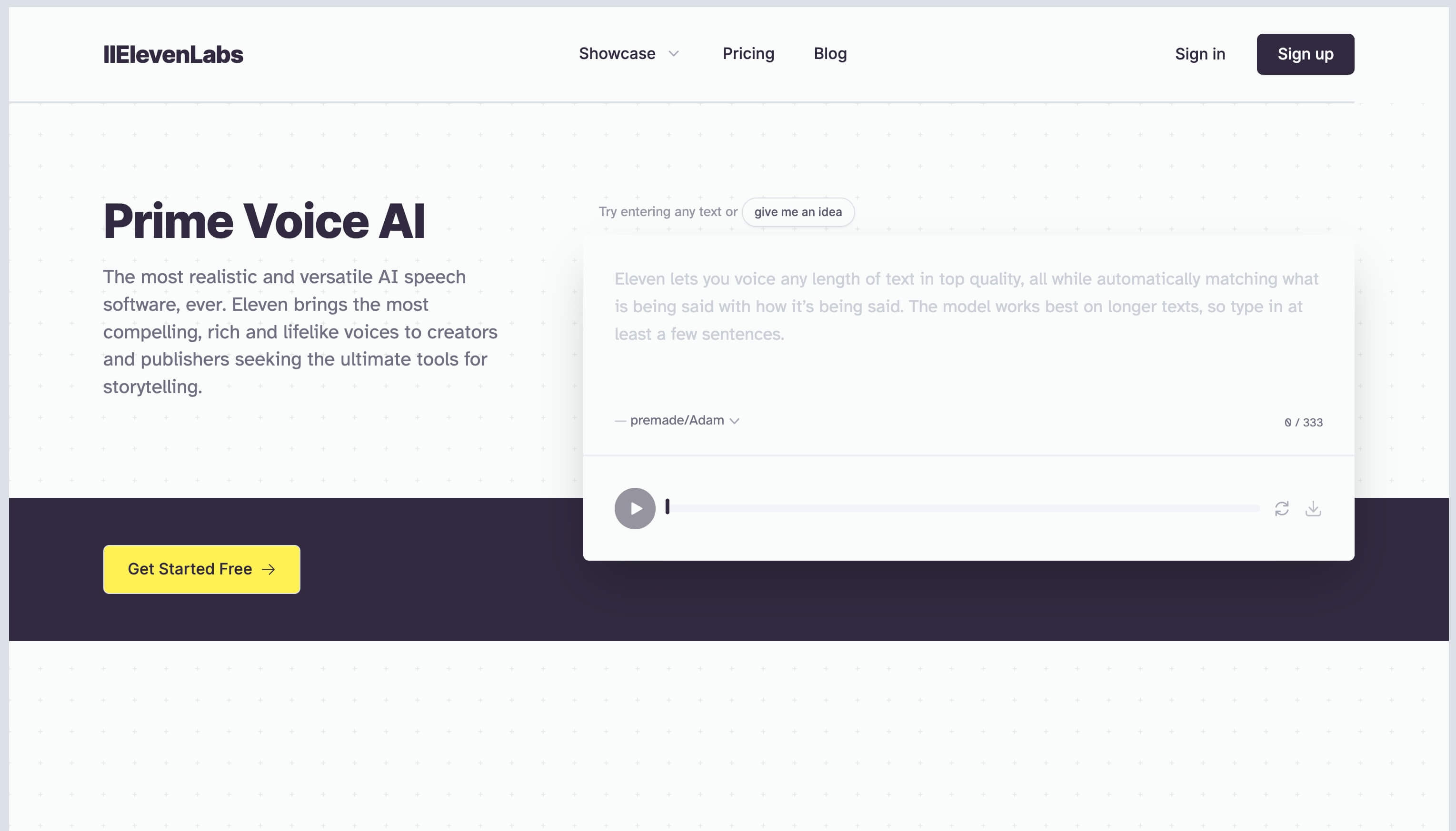Switch to the Pricing page

click(x=748, y=53)
